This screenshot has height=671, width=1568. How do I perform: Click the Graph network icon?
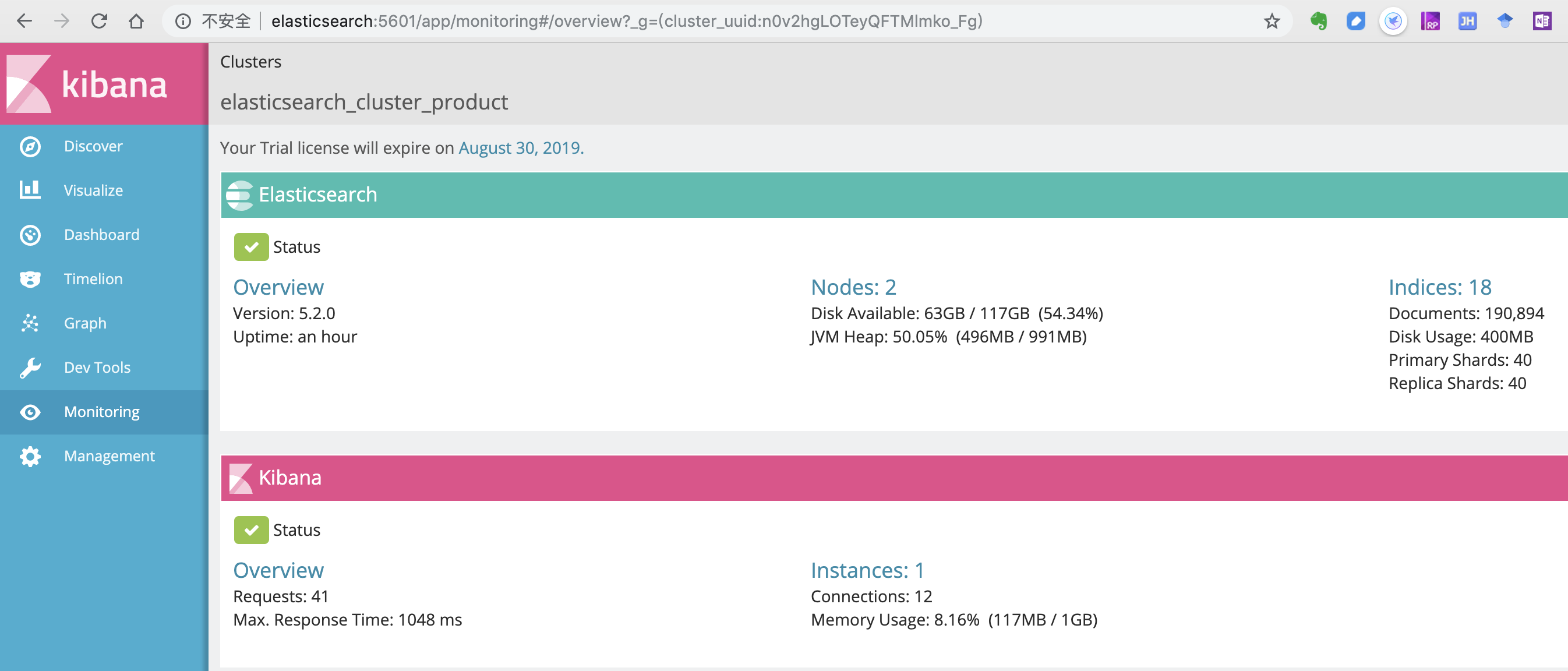point(30,323)
